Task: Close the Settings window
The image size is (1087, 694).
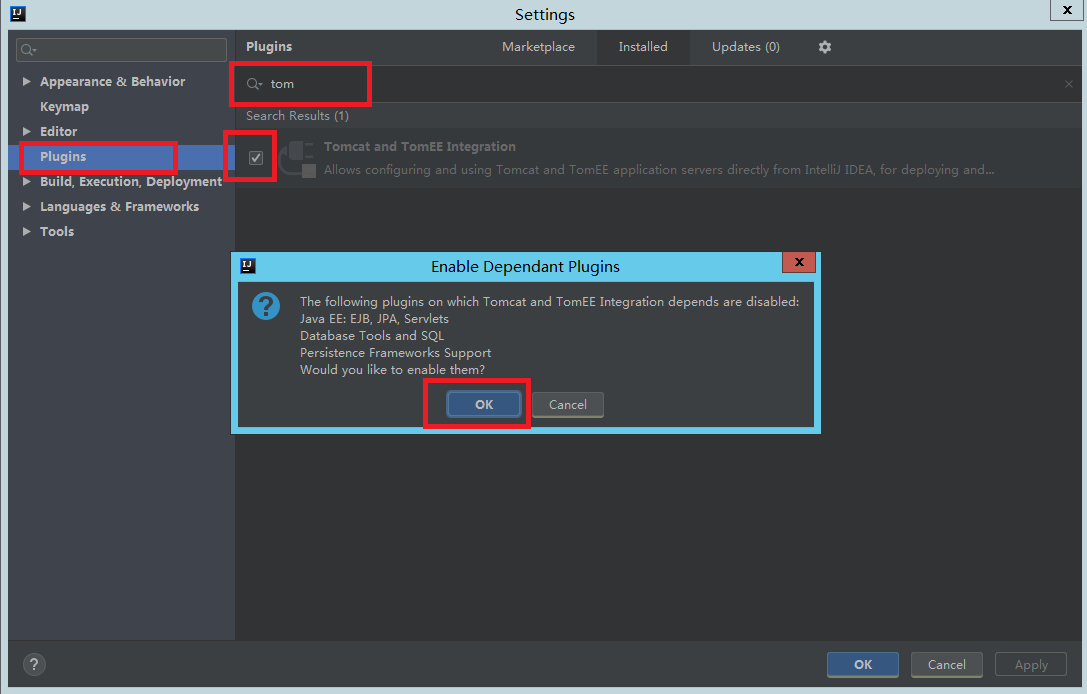Action: click(x=1067, y=10)
